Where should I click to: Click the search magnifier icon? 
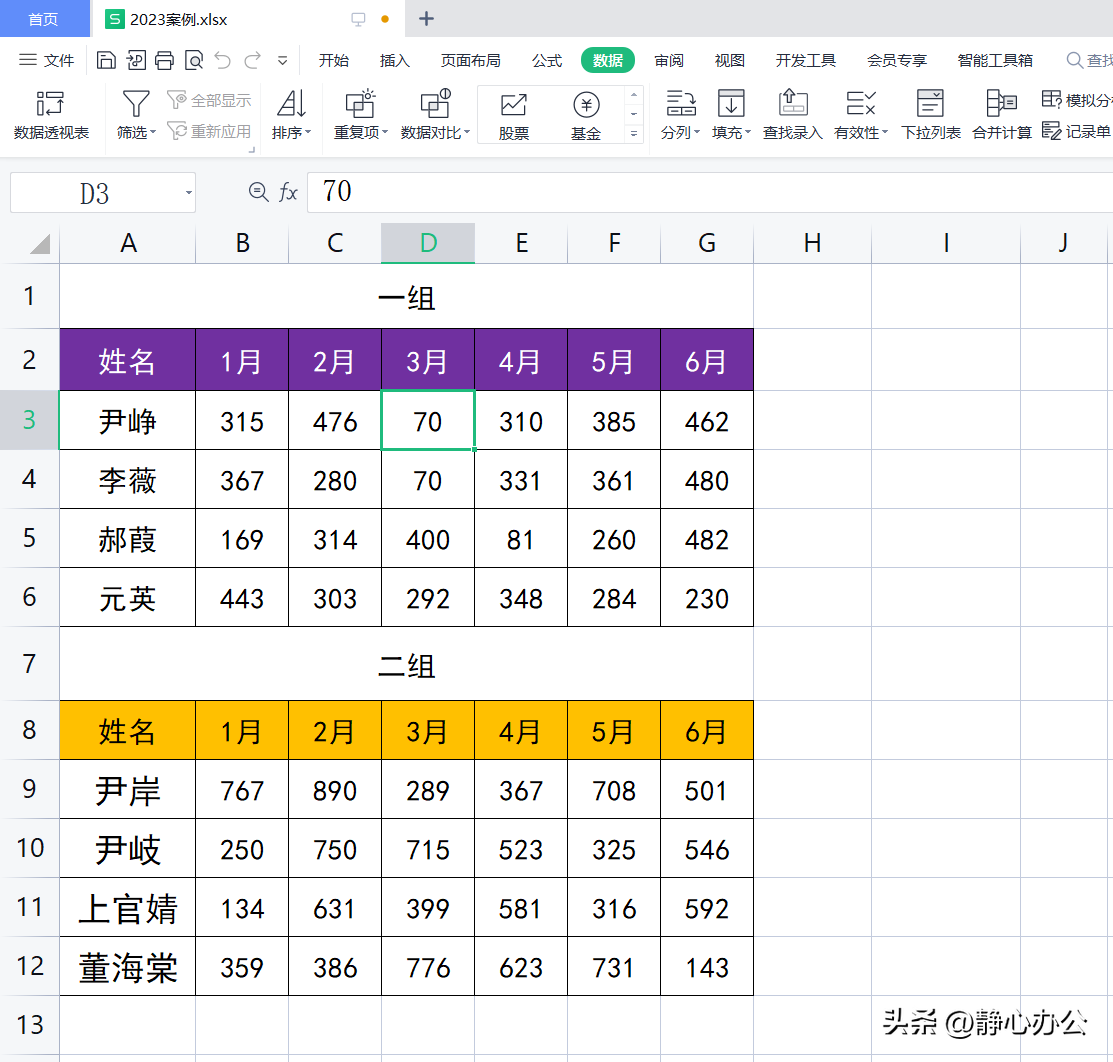tap(1075, 60)
